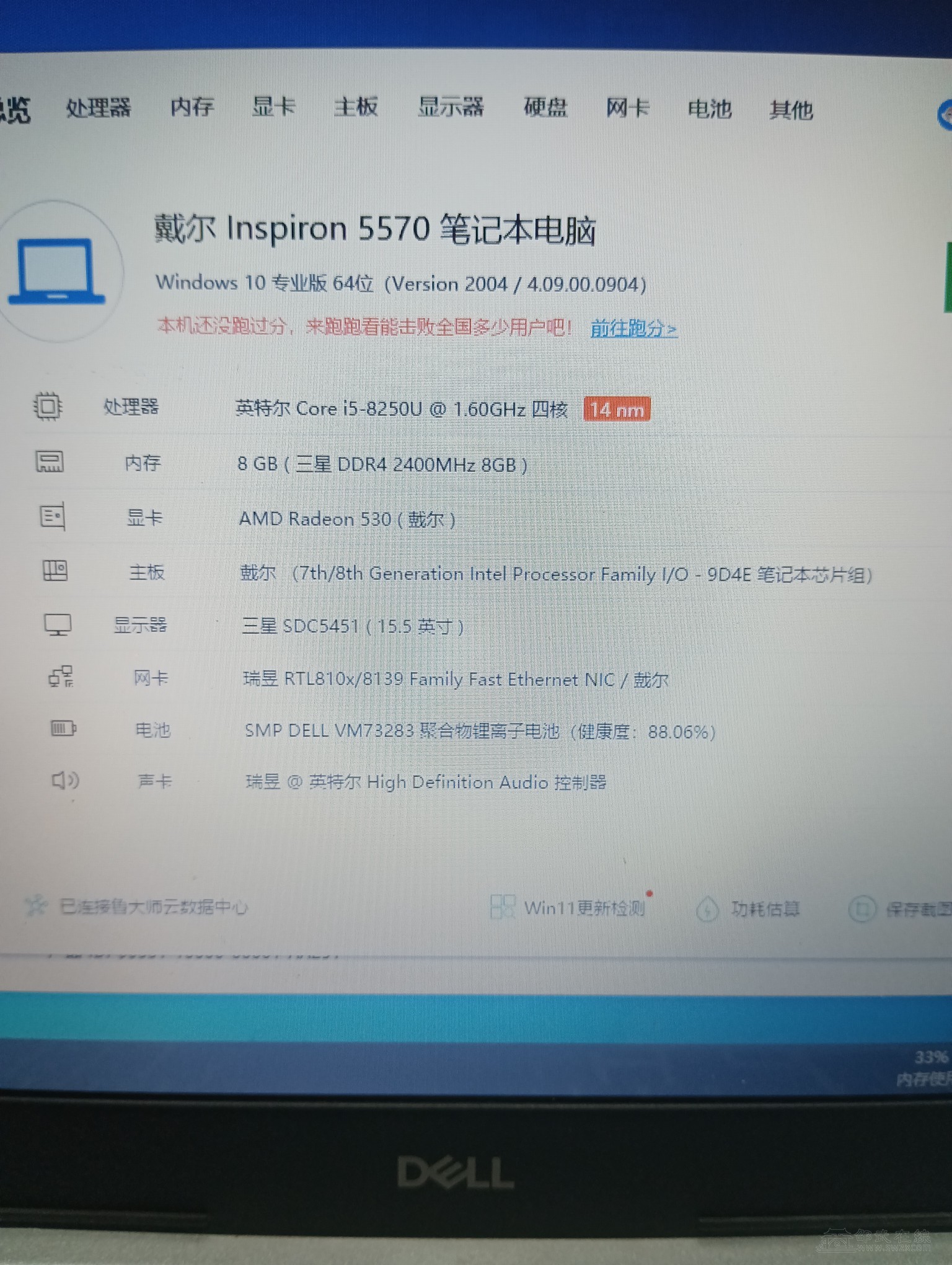Click the memory module icon
This screenshot has width=952, height=1265.
[x=50, y=462]
